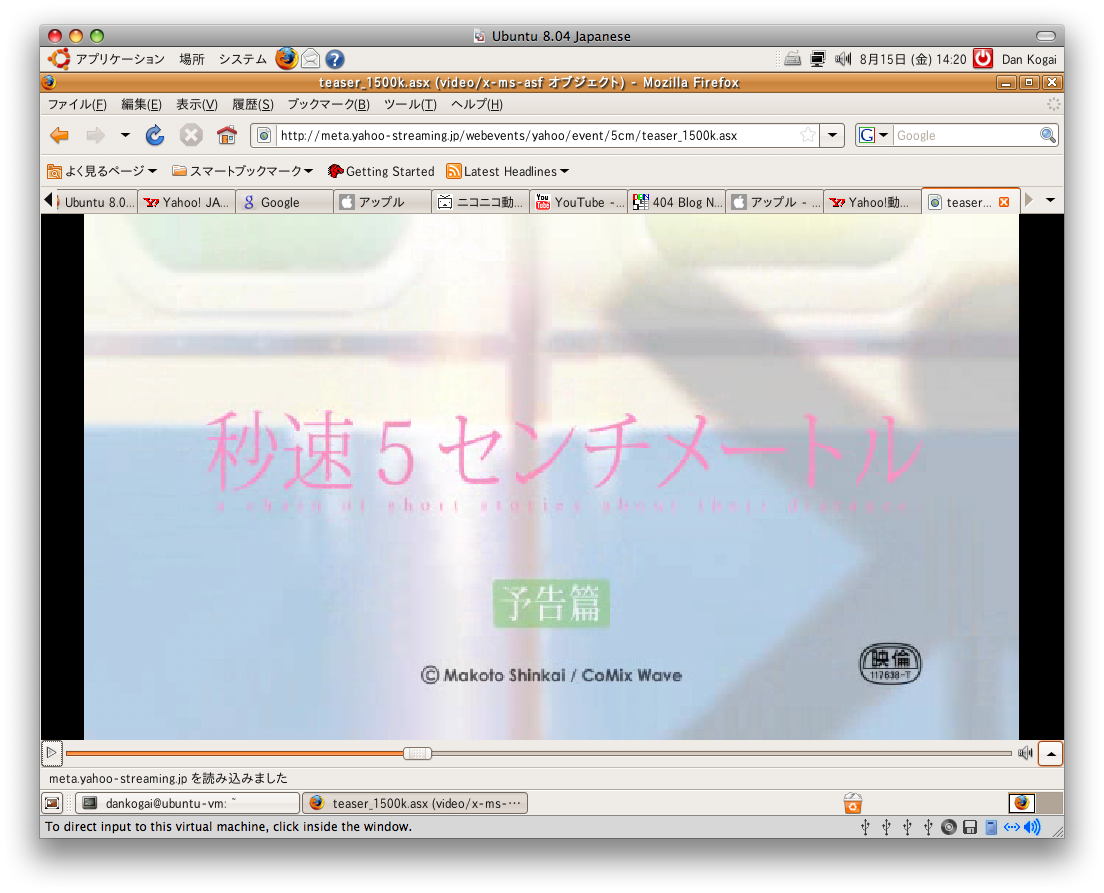
Task: Open the search engine selector dropdown
Action: tap(874, 135)
